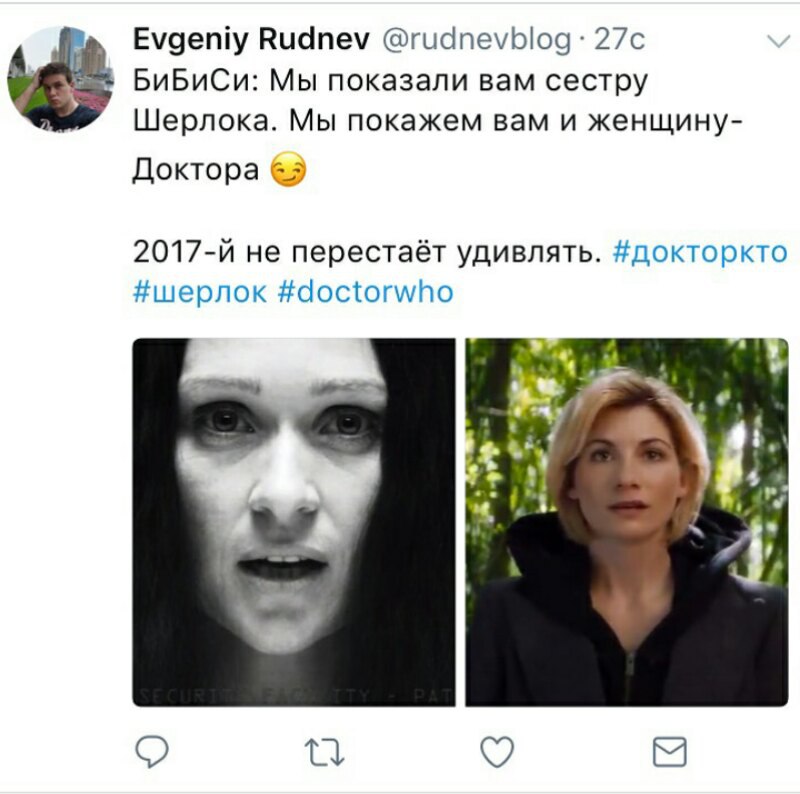Share the tweet via envelope message icon
This screenshot has width=800, height=794.
click(669, 752)
